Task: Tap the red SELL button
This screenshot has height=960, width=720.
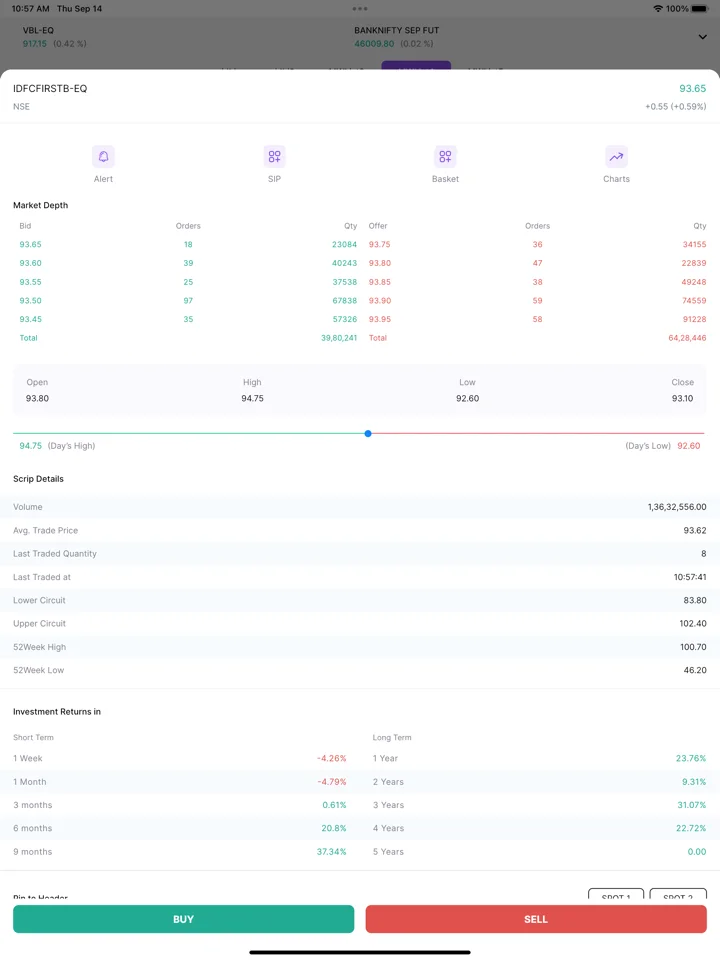Action: point(536,919)
